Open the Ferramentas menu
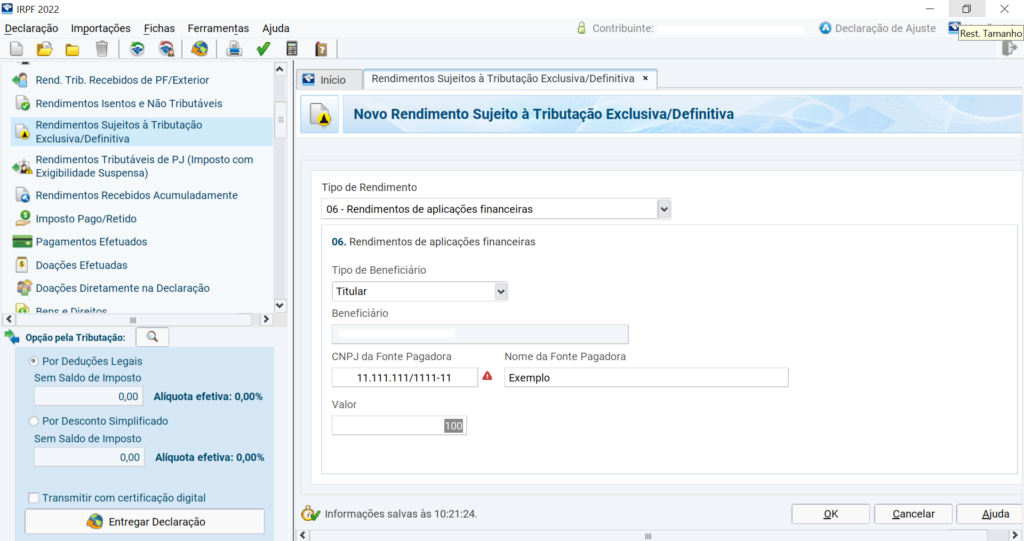The image size is (1024, 541). tap(218, 28)
